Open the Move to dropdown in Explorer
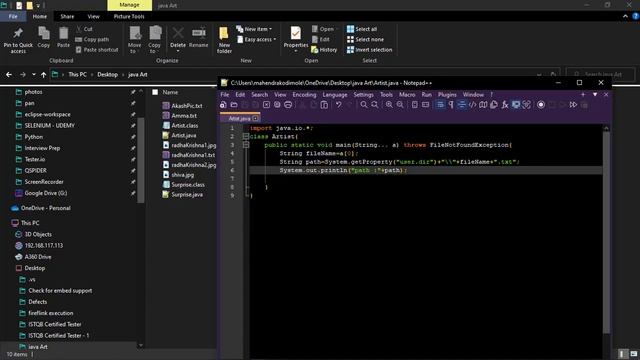 click(x=134, y=40)
